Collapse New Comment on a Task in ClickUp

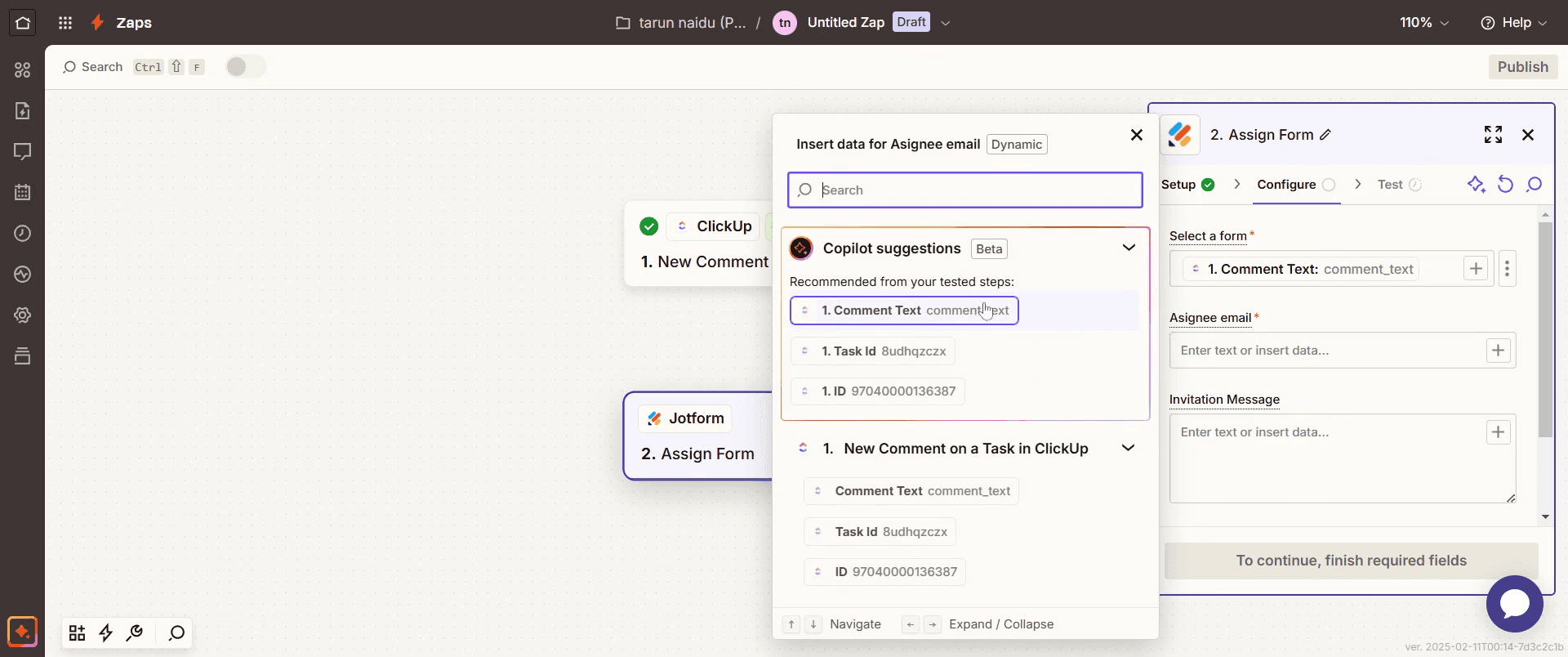[1128, 448]
